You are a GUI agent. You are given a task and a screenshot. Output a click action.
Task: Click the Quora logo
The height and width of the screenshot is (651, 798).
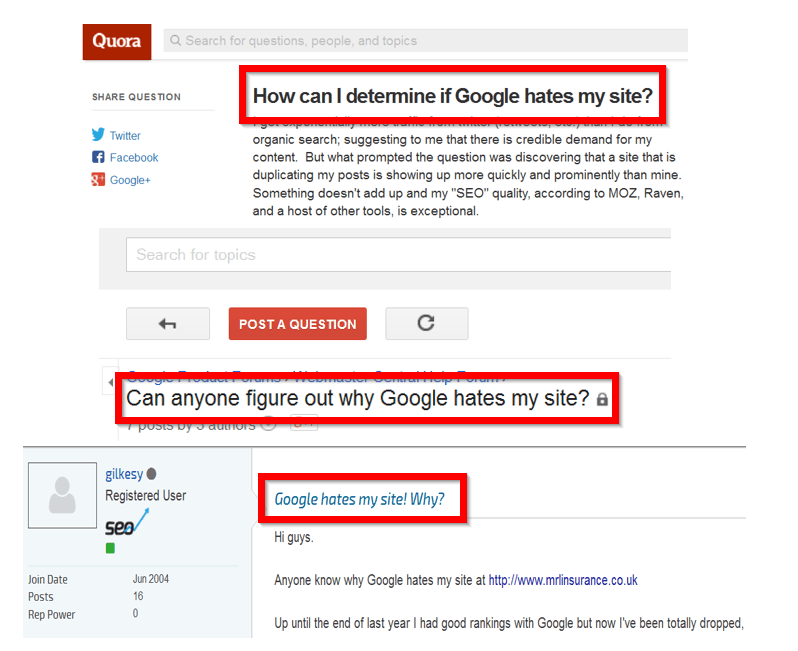click(116, 41)
